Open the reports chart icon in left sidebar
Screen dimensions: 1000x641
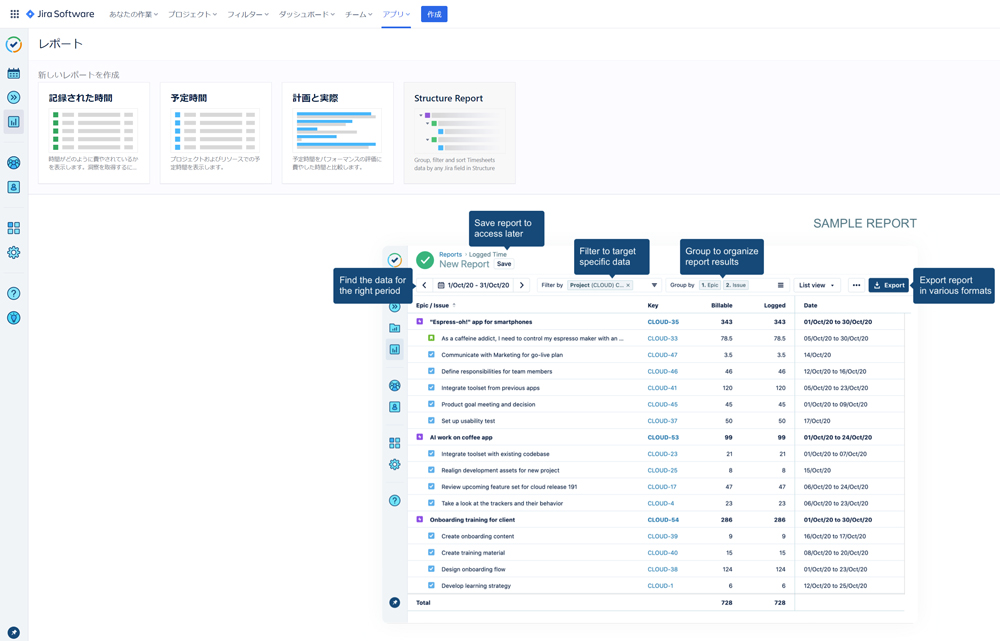[13, 122]
